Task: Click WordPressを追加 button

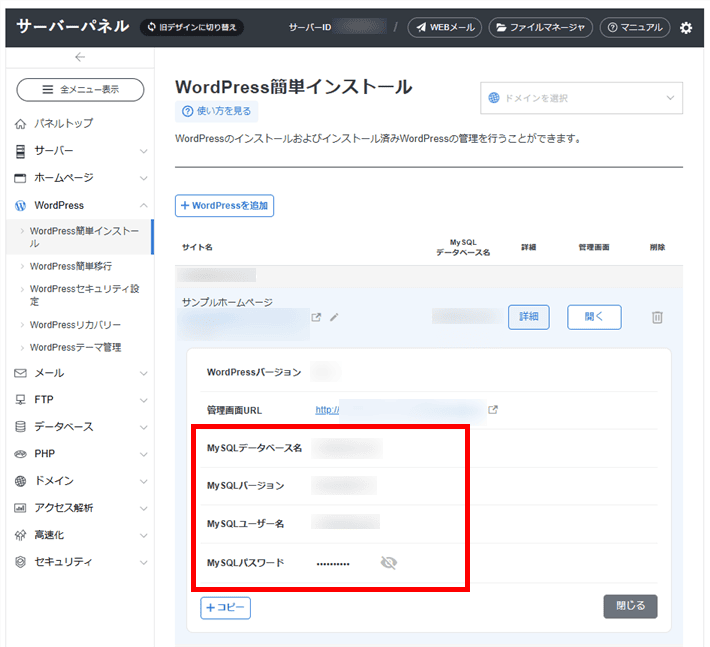Action: (225, 206)
